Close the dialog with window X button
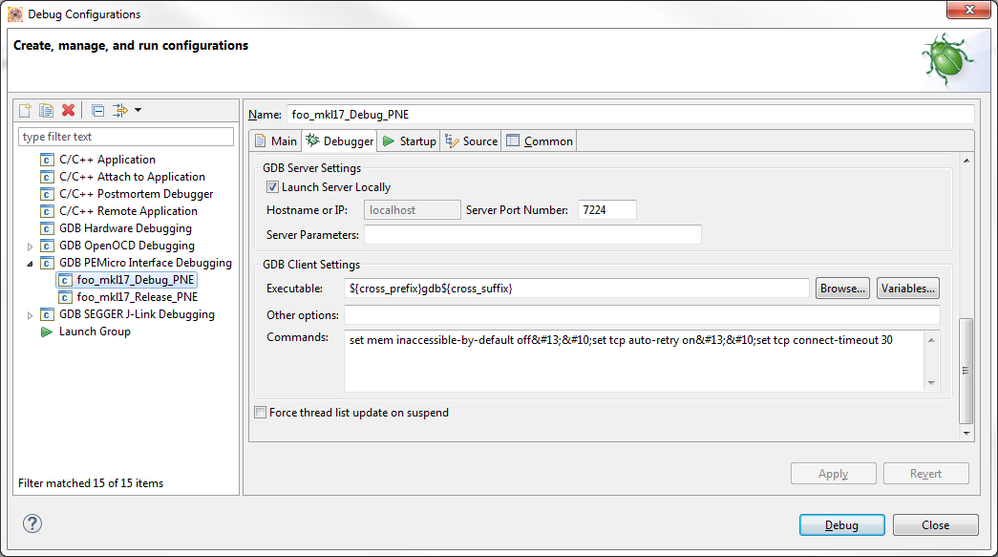This screenshot has width=998, height=557. click(969, 10)
